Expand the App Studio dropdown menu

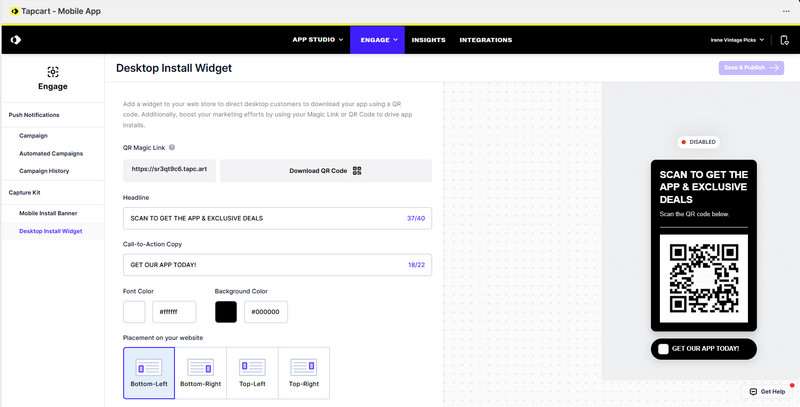point(317,40)
